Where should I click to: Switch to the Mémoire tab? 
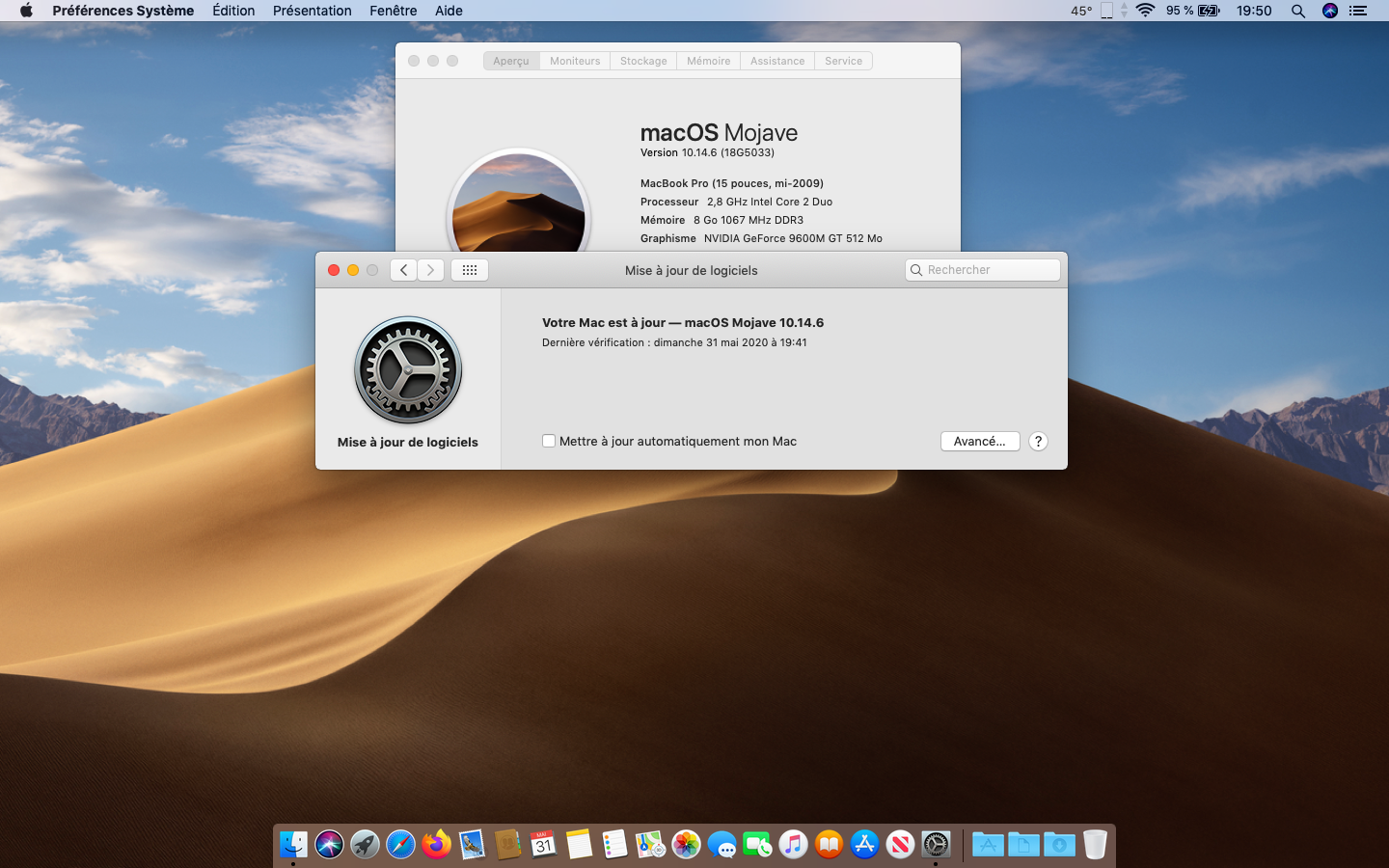click(709, 61)
